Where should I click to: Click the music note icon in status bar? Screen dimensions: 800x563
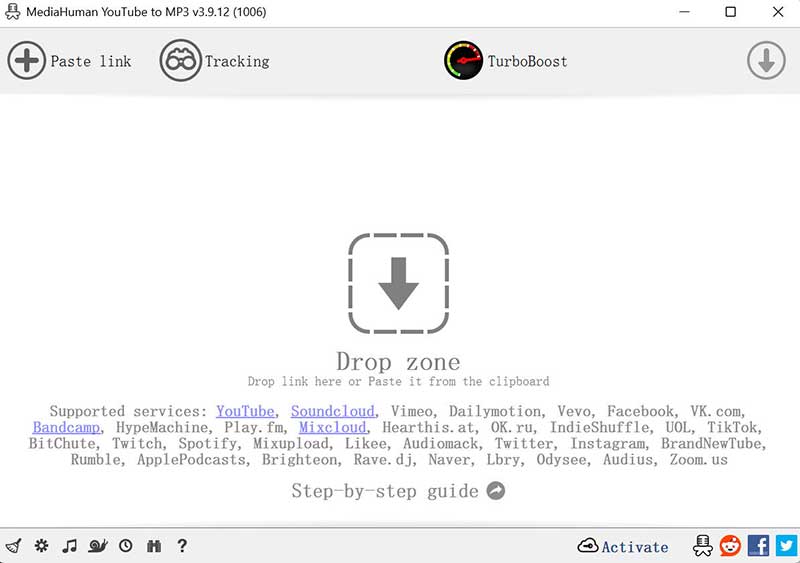pyautogui.click(x=69, y=546)
